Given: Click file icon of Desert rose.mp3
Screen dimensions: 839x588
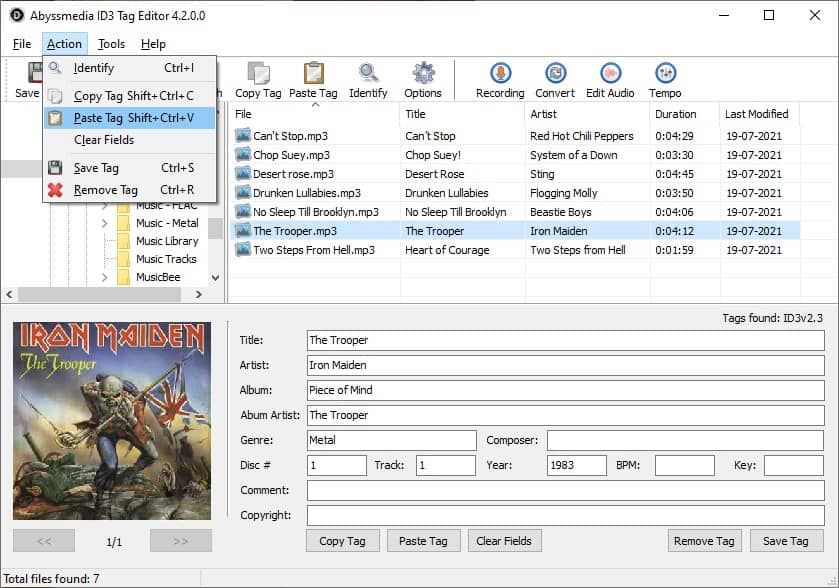Looking at the screenshot, I should [243, 173].
